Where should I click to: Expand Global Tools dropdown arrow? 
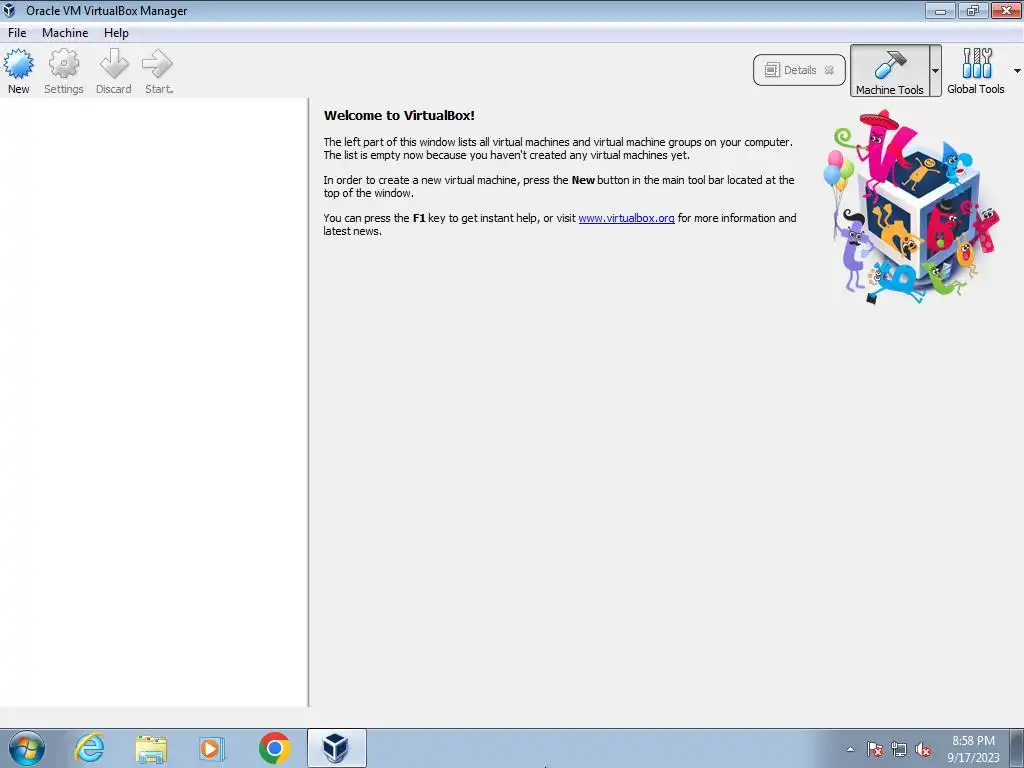1017,71
